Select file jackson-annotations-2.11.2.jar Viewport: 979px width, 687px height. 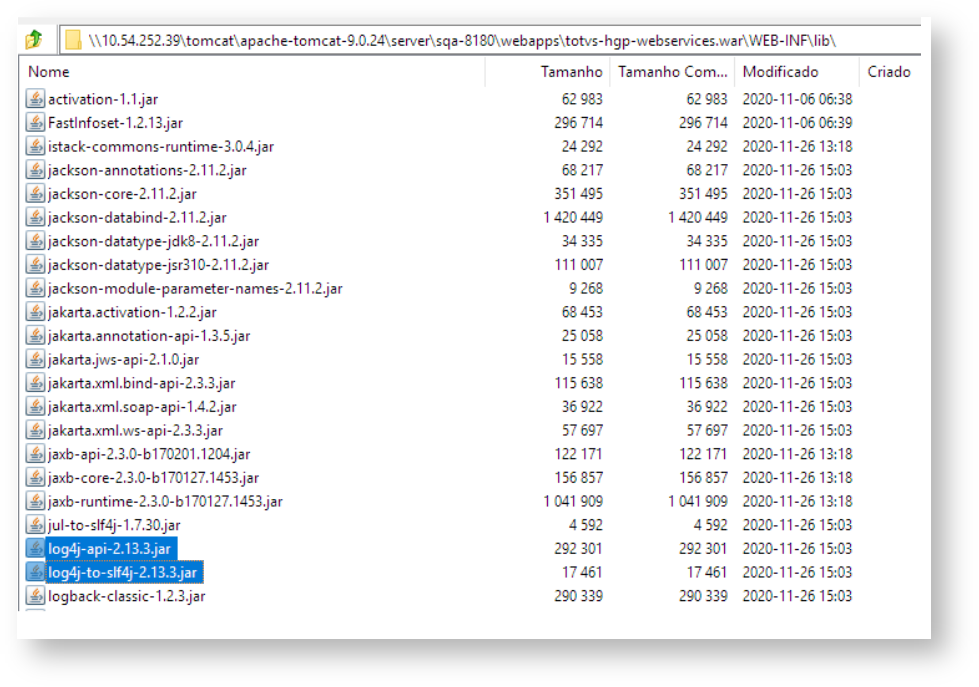pyautogui.click(x=147, y=171)
